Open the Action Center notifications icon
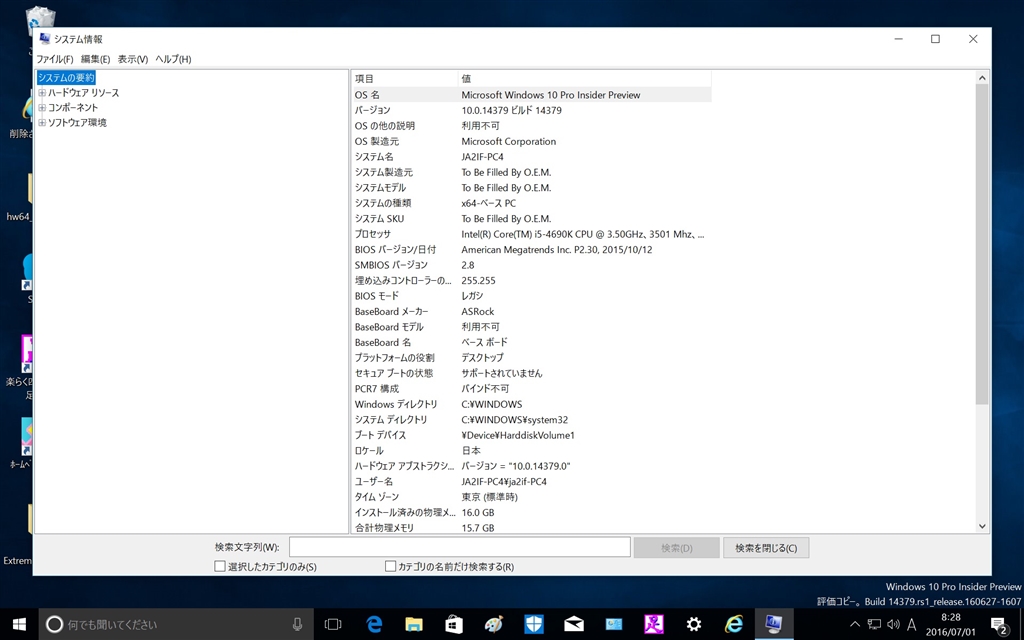 point(999,625)
